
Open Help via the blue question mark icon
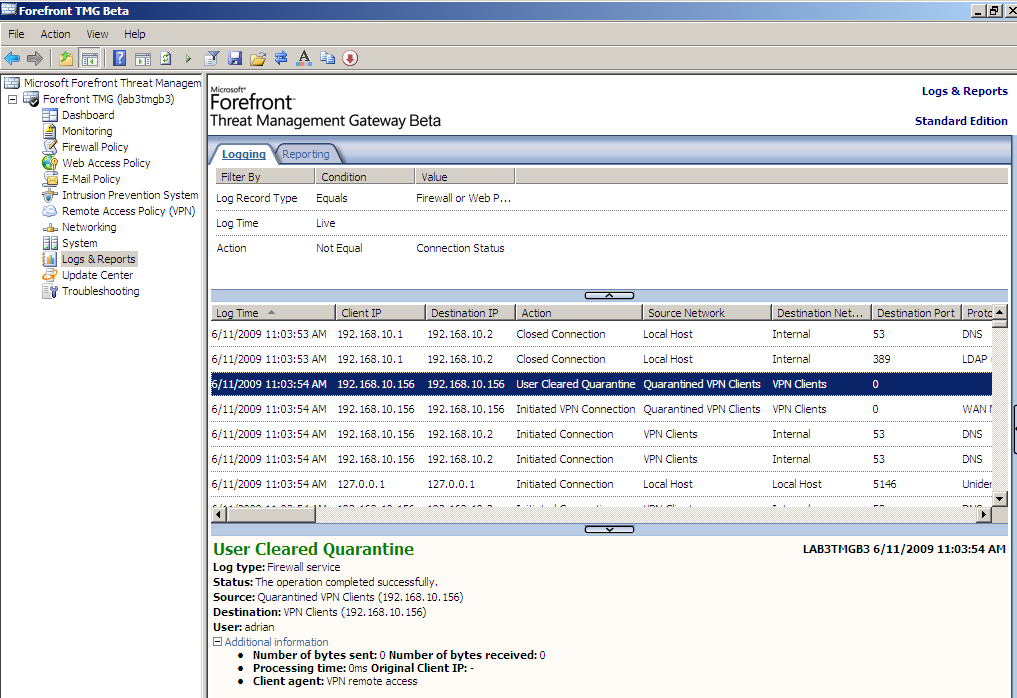[119, 58]
